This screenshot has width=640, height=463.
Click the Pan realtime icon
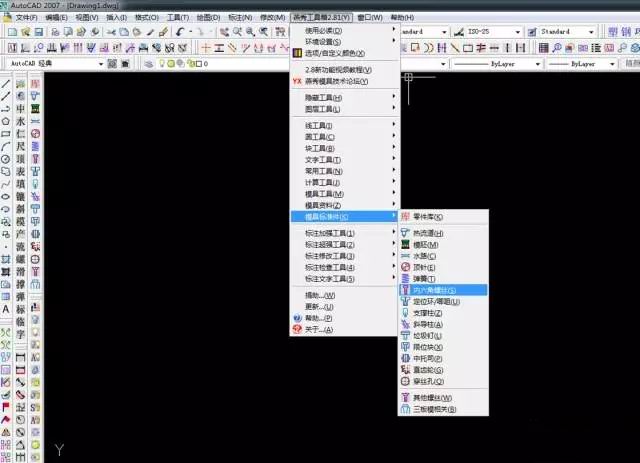tap(224, 32)
